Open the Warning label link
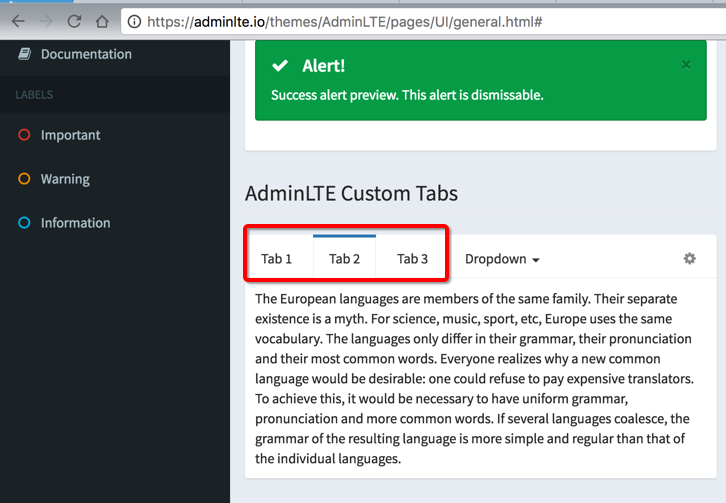This screenshot has height=503, width=726. (x=65, y=179)
